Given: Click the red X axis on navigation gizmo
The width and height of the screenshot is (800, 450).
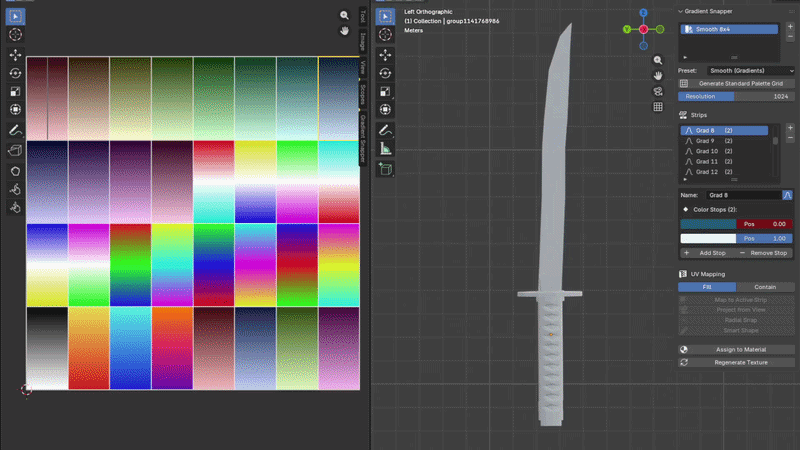Looking at the screenshot, I should click(643, 30).
